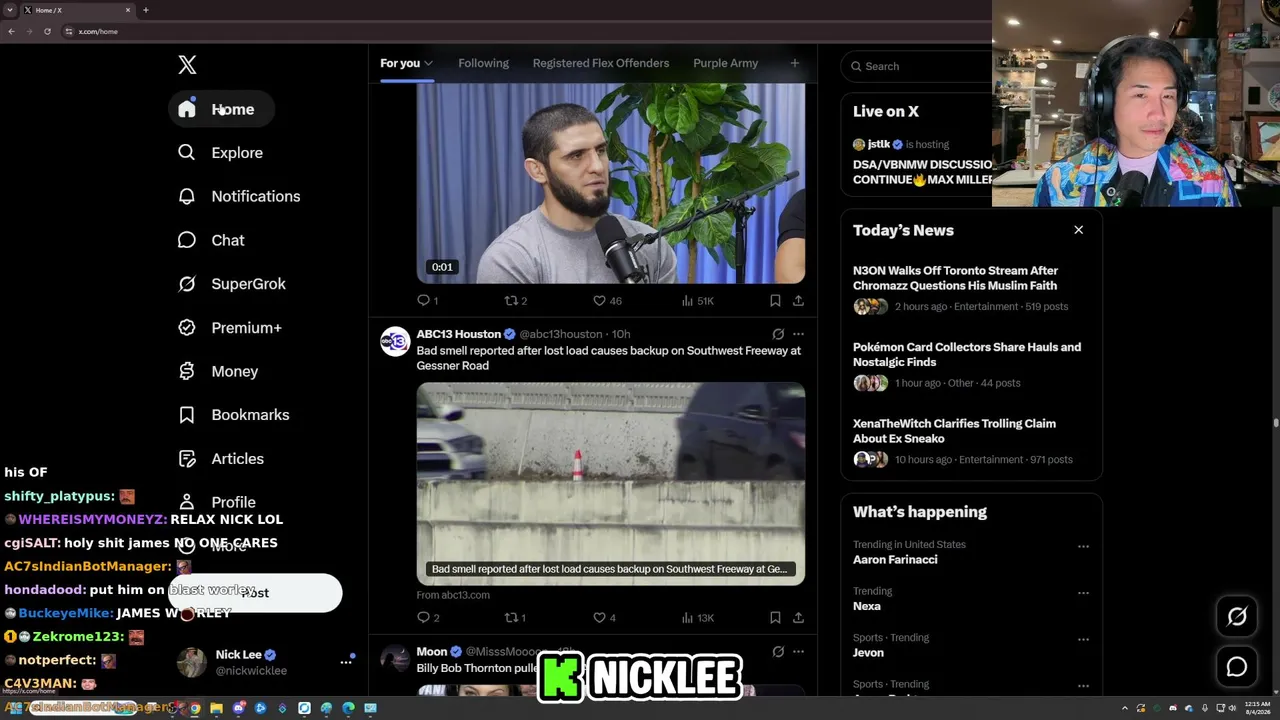The image size is (1280, 720).
Task: Select the For you tab
Action: (x=406, y=63)
